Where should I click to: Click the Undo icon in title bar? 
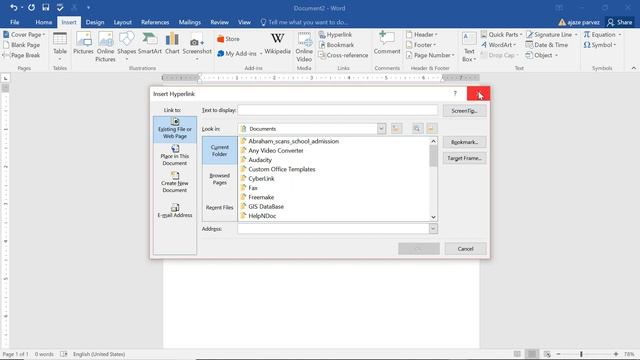pos(14,7)
